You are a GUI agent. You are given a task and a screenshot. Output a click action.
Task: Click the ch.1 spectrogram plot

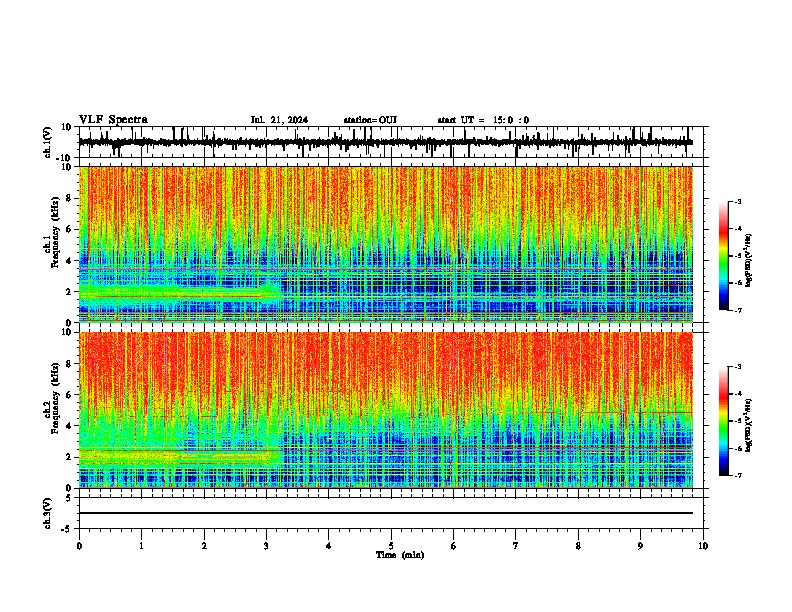click(x=386, y=244)
